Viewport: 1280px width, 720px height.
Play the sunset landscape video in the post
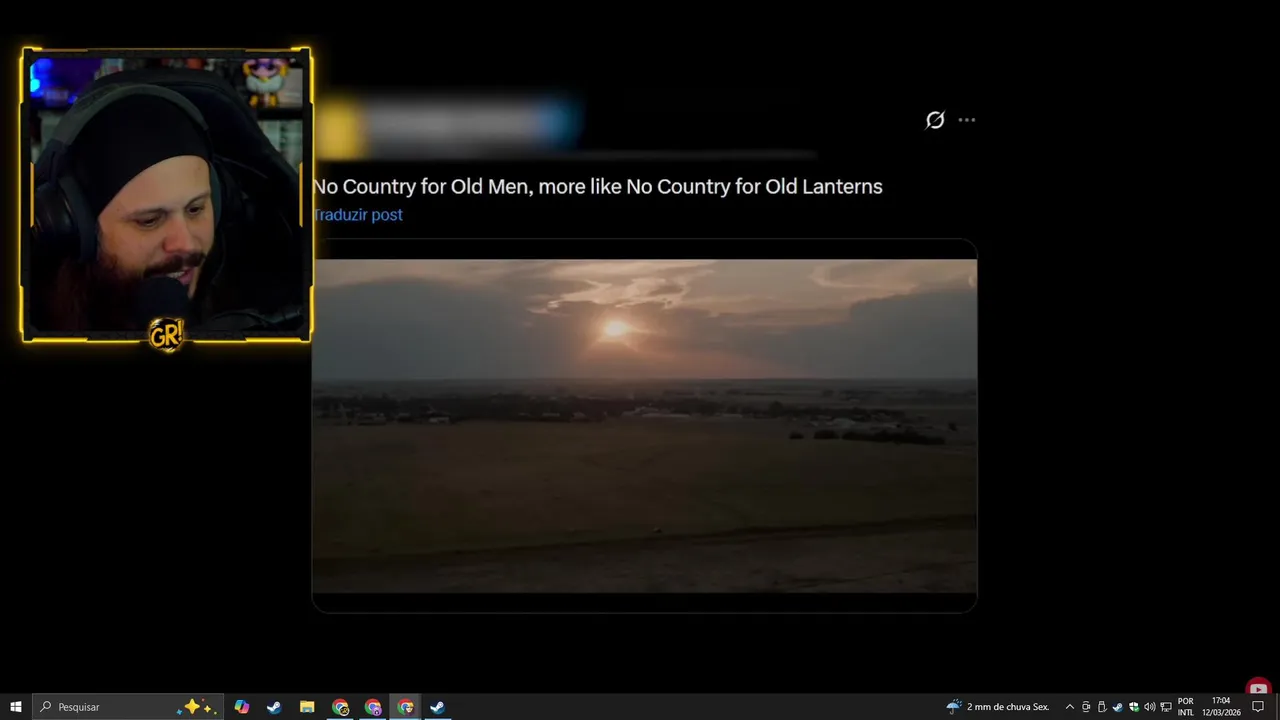[x=645, y=426]
